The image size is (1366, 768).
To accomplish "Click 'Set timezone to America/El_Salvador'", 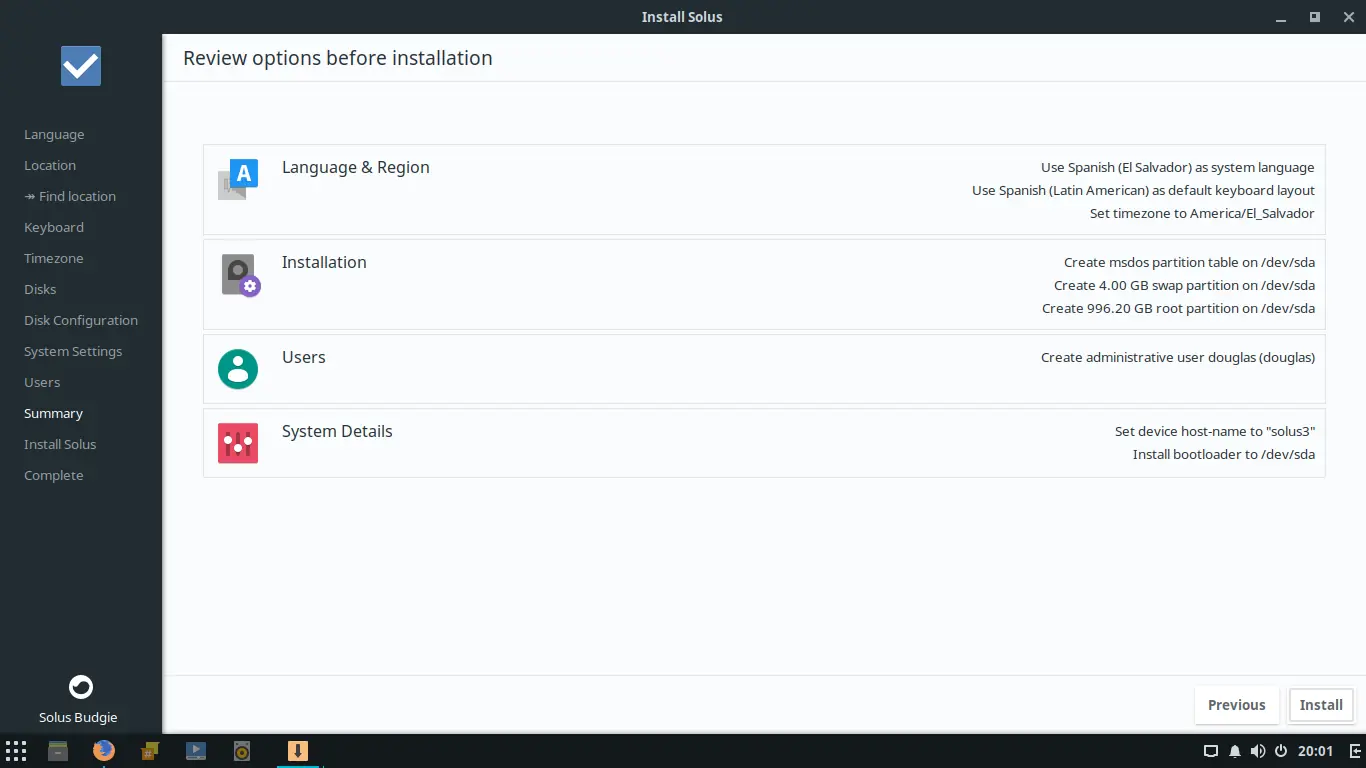I will click(1202, 214).
